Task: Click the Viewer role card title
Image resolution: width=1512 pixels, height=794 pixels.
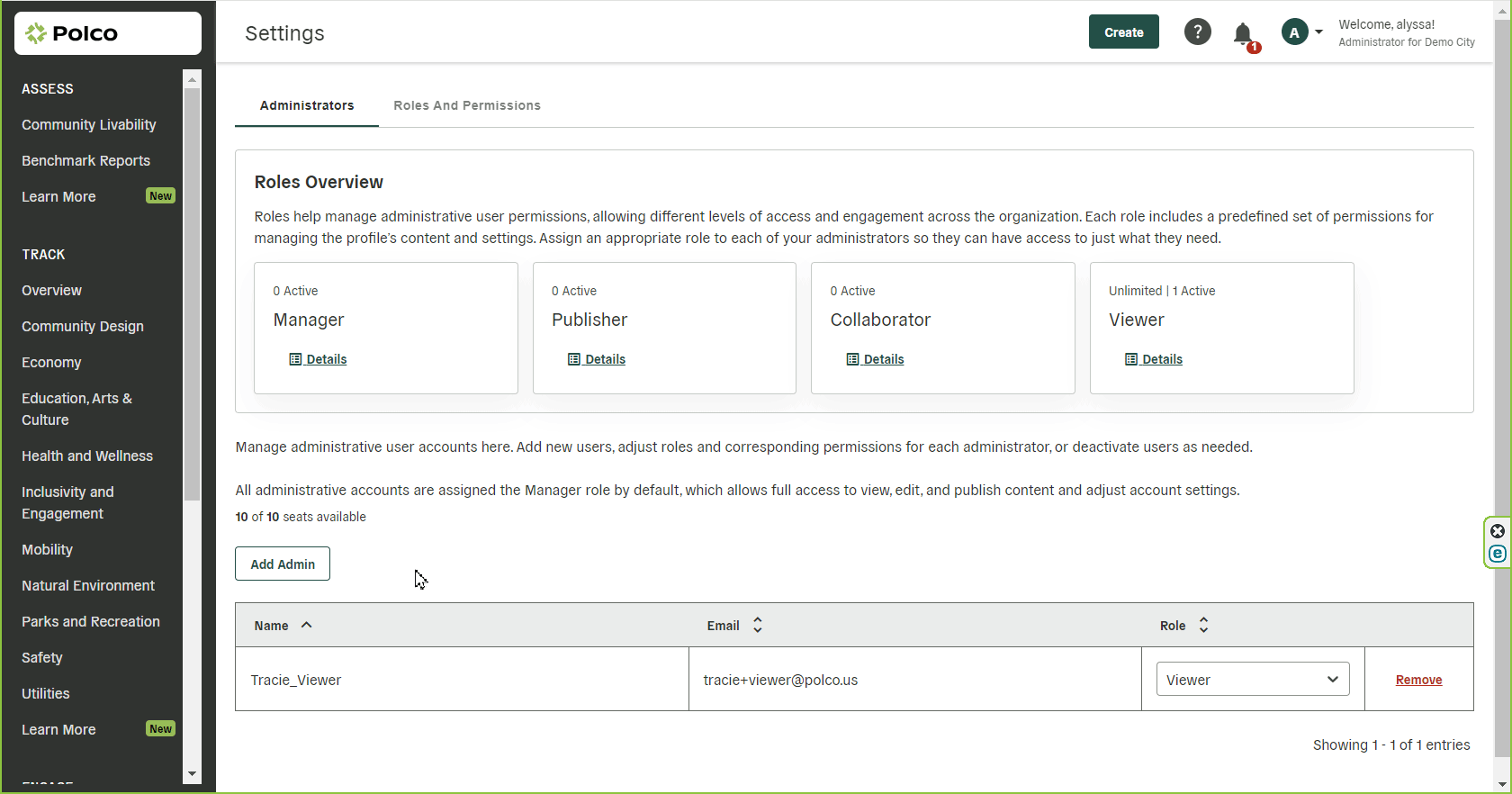Action: tap(1137, 320)
